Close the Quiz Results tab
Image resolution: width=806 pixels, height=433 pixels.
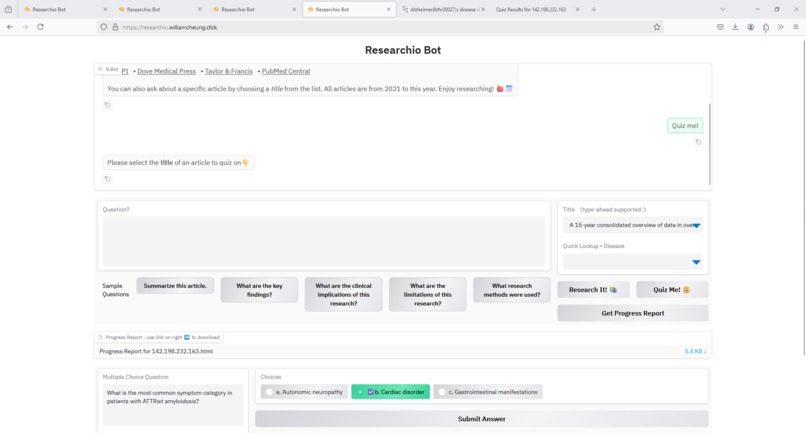[577, 9]
